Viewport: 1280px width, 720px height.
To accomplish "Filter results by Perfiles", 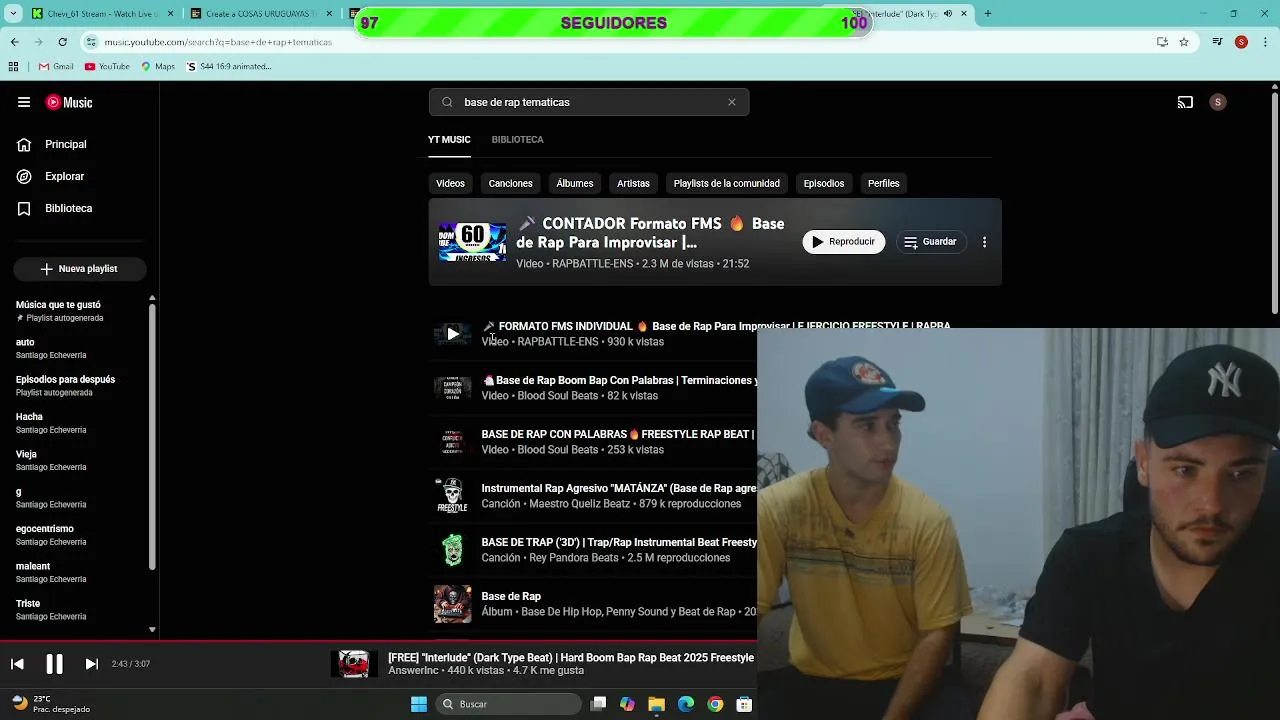I will tap(884, 183).
